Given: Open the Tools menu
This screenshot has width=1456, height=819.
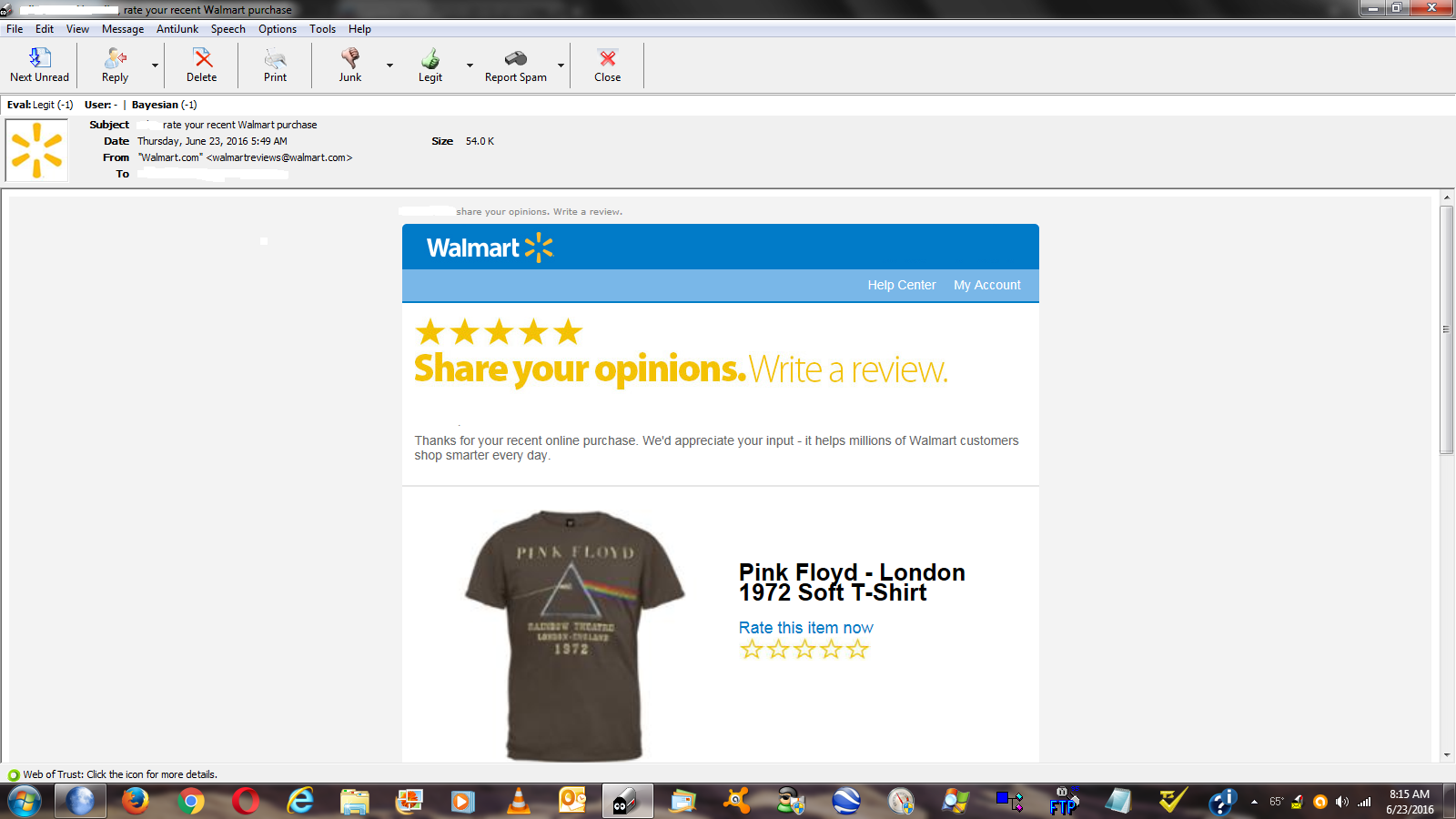Looking at the screenshot, I should click(323, 29).
